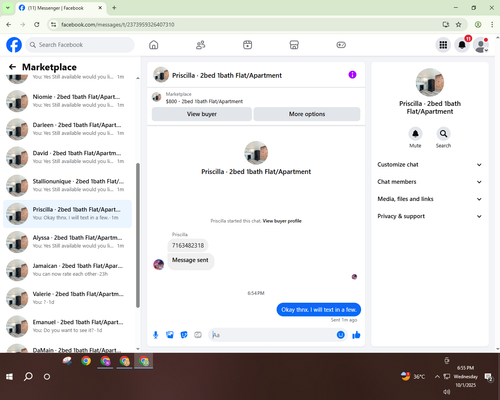Attach a photo file icon
500x400 pixels.
click(x=170, y=335)
